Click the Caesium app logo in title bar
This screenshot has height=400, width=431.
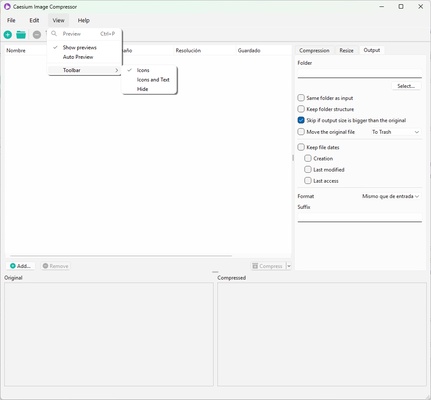pos(7,7)
